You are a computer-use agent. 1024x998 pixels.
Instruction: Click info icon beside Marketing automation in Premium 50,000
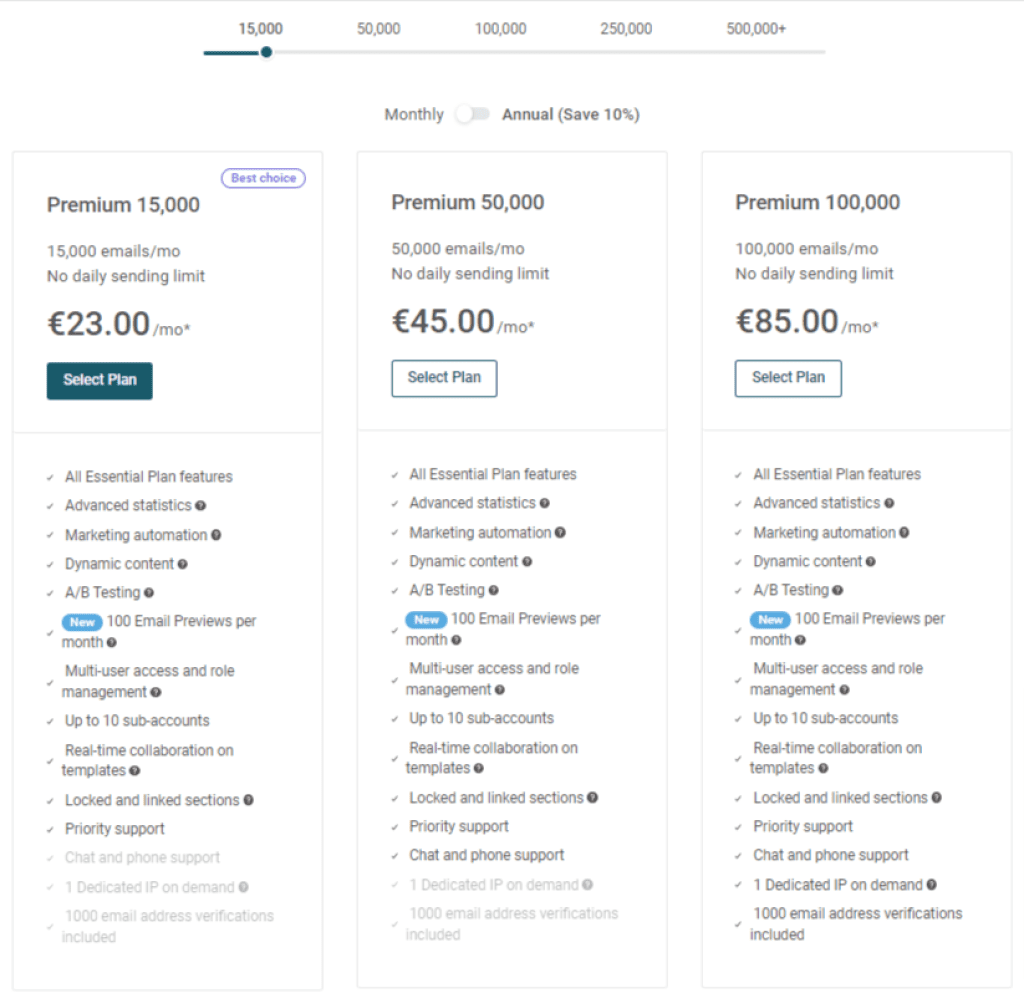[560, 532]
